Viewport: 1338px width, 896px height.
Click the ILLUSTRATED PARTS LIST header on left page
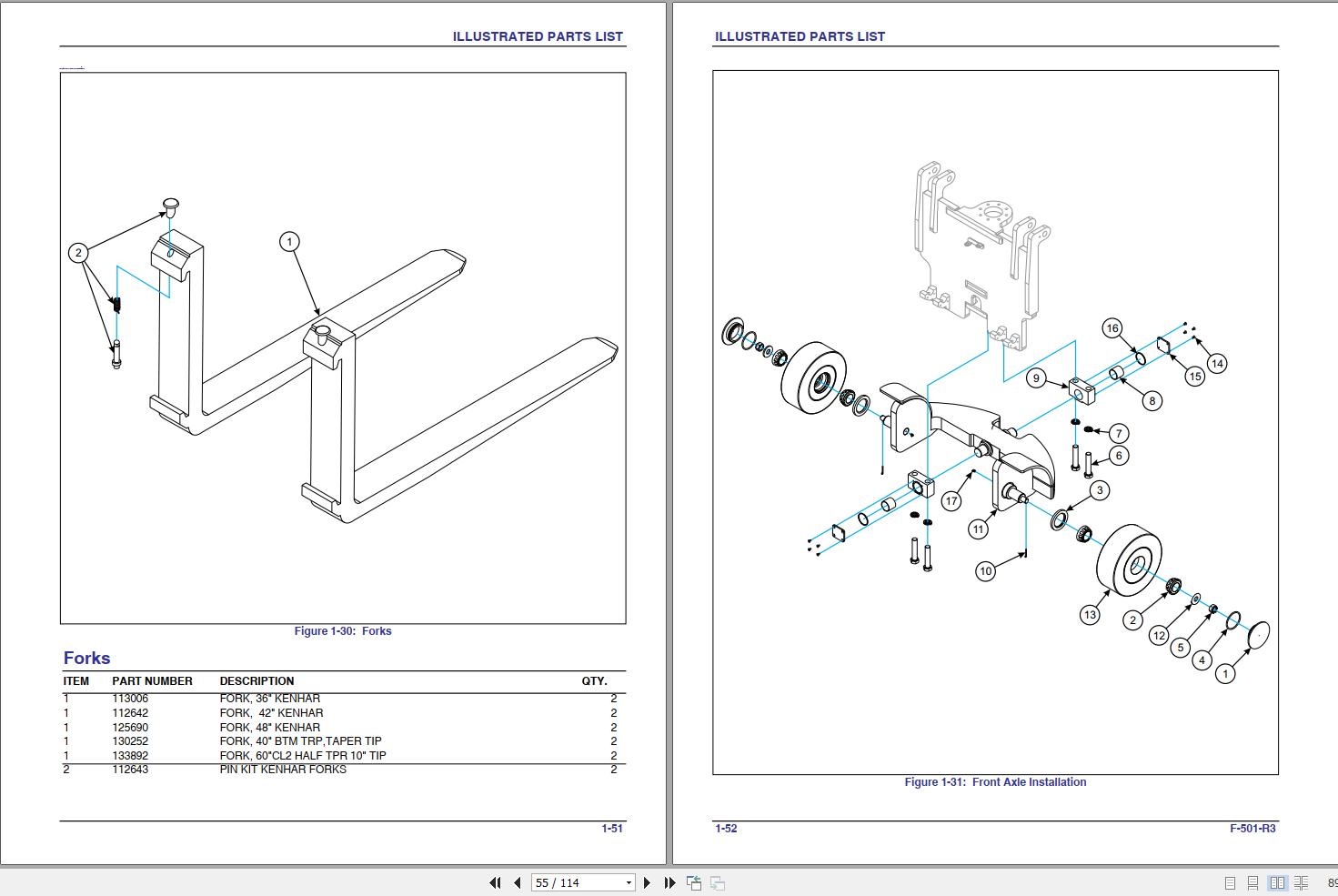coord(538,36)
